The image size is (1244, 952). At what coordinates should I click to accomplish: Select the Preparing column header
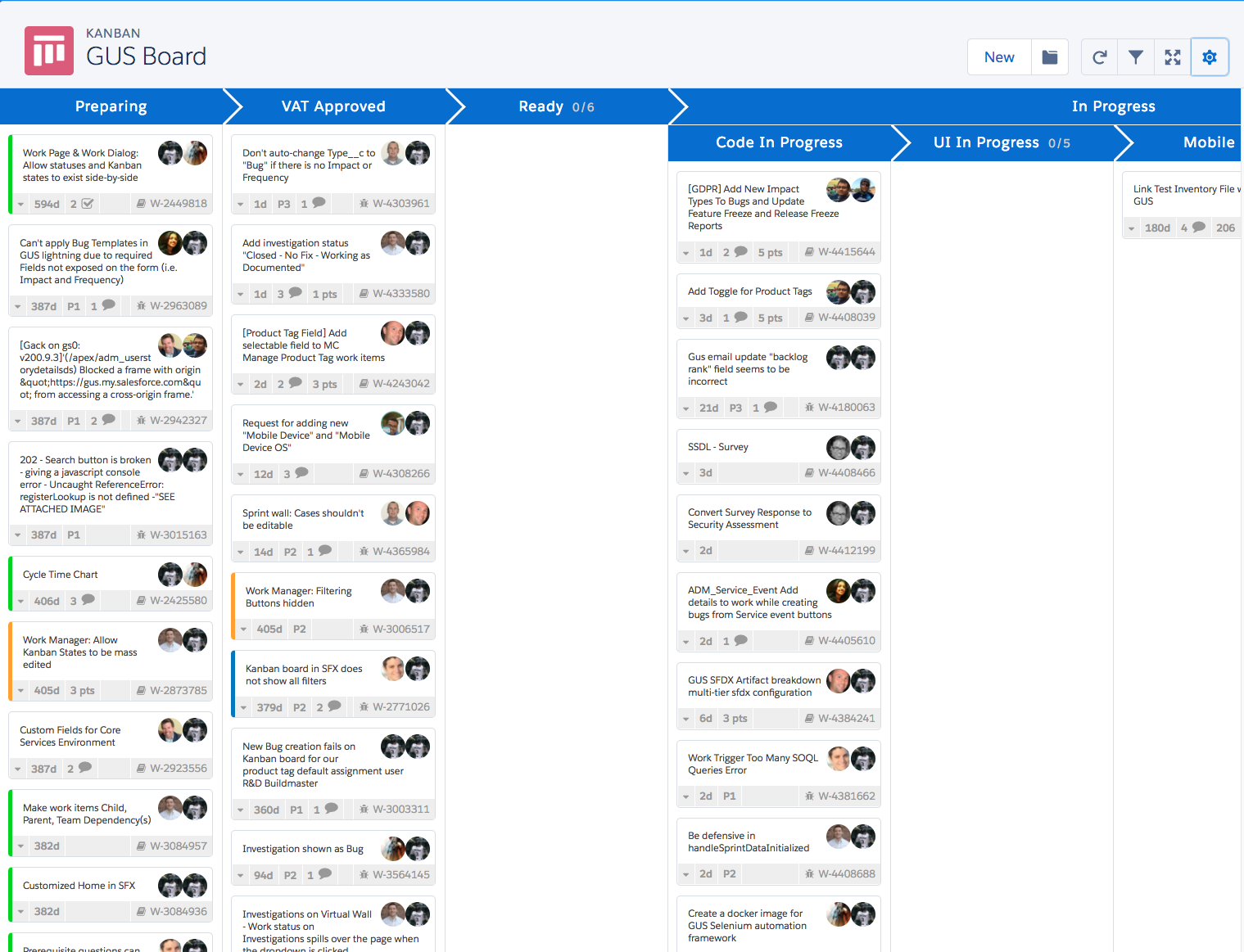111,106
